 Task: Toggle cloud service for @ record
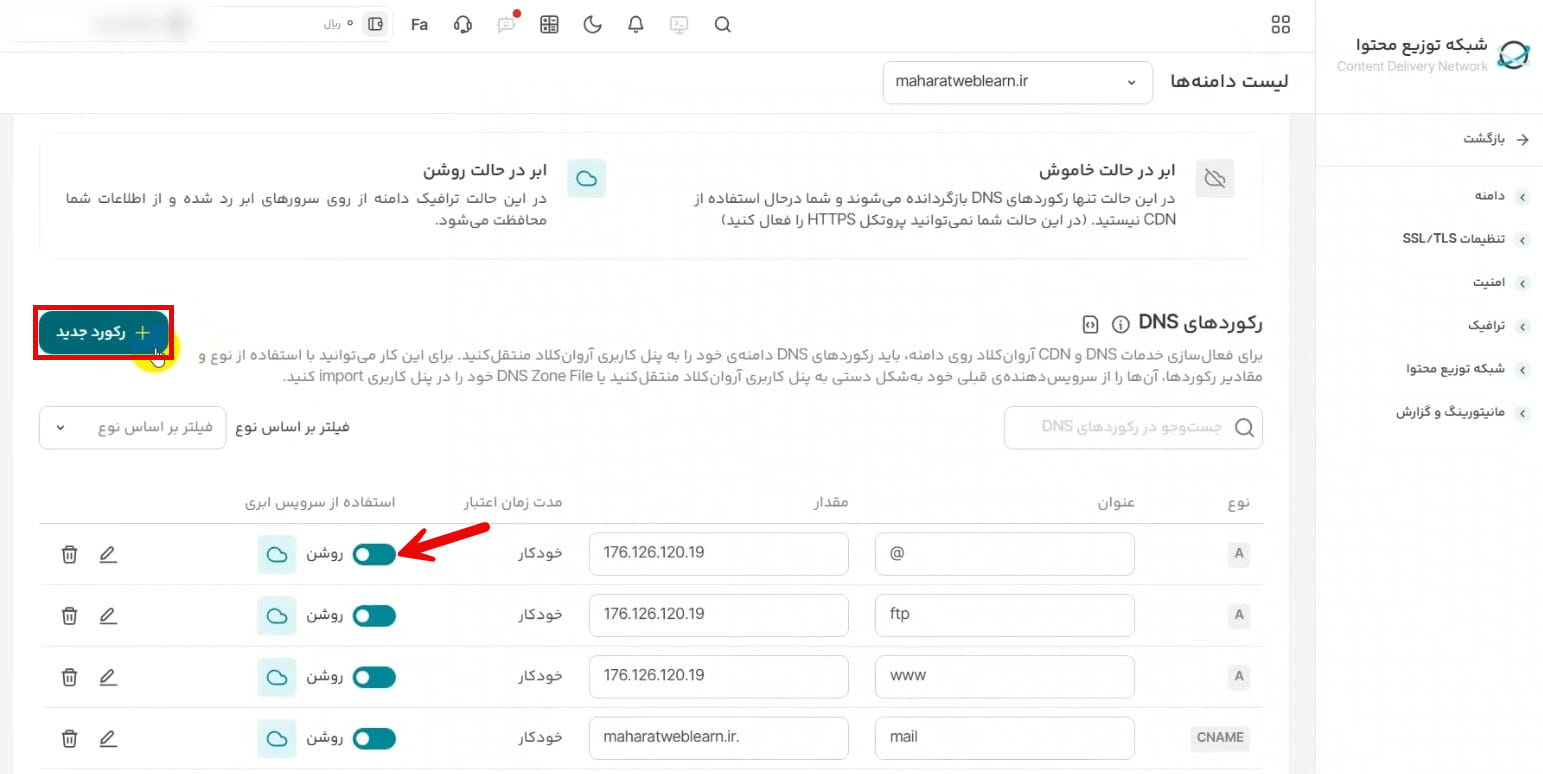pyautogui.click(x=374, y=554)
